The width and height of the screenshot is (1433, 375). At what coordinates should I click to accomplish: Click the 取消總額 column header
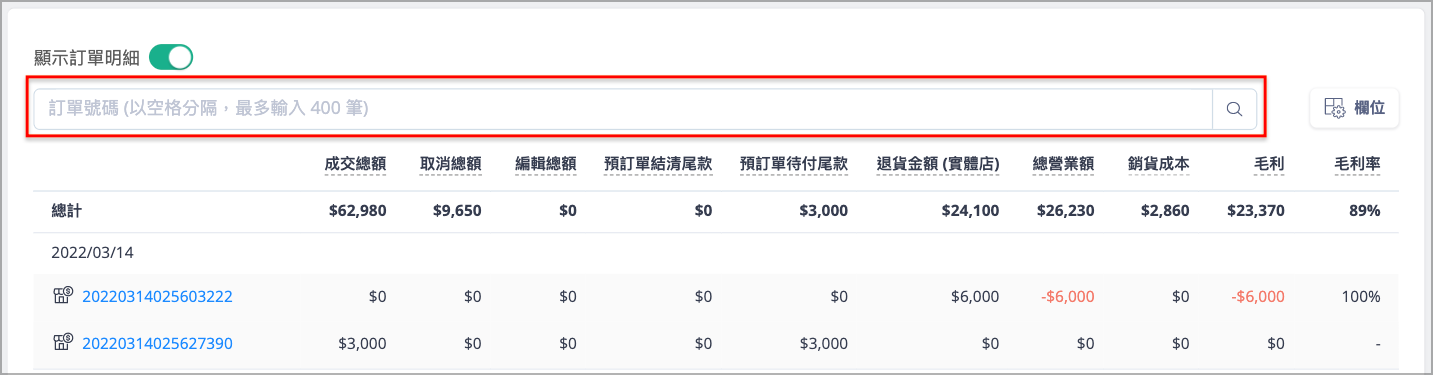(x=451, y=164)
